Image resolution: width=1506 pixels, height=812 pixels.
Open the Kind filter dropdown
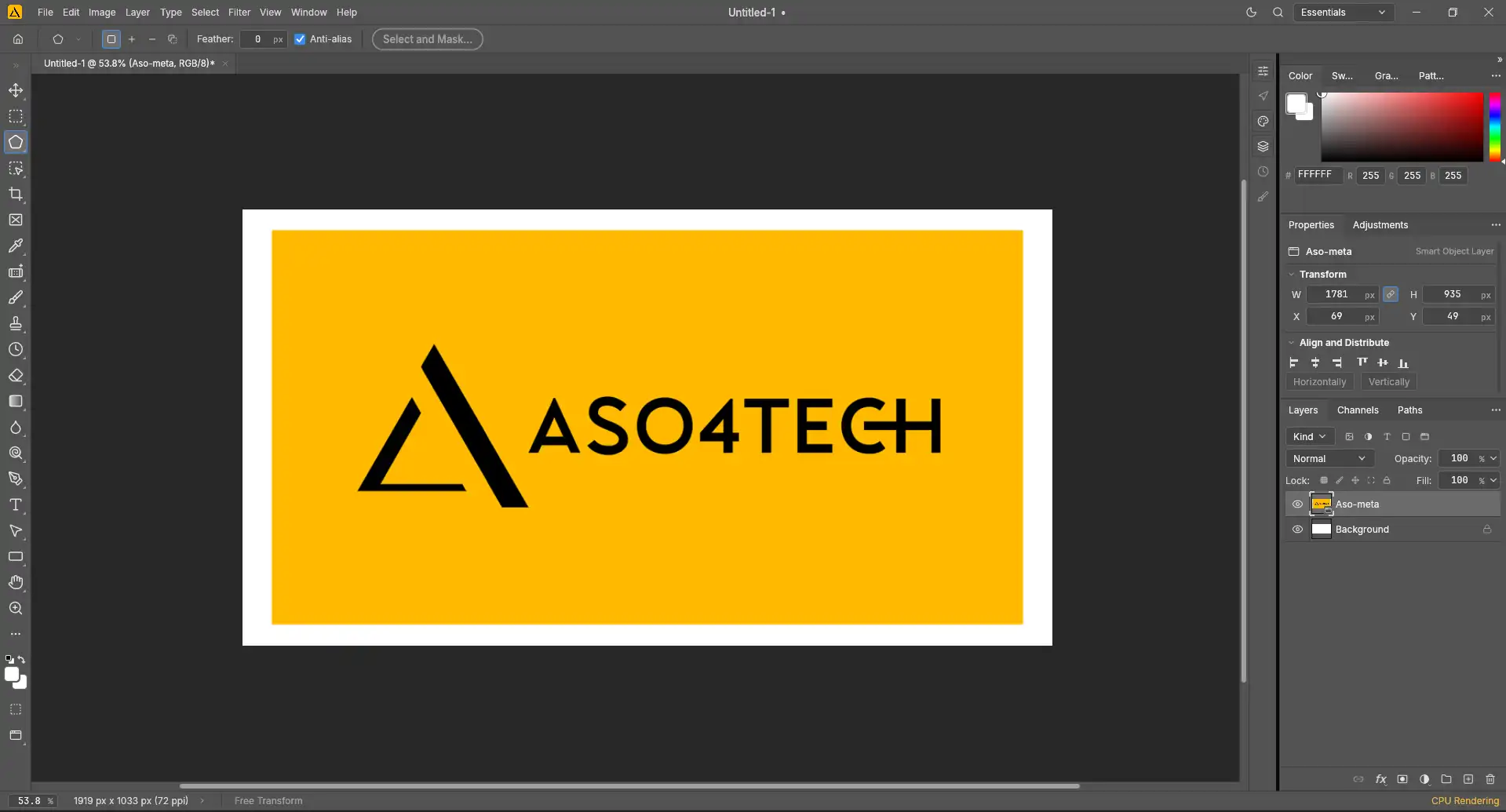point(1310,437)
